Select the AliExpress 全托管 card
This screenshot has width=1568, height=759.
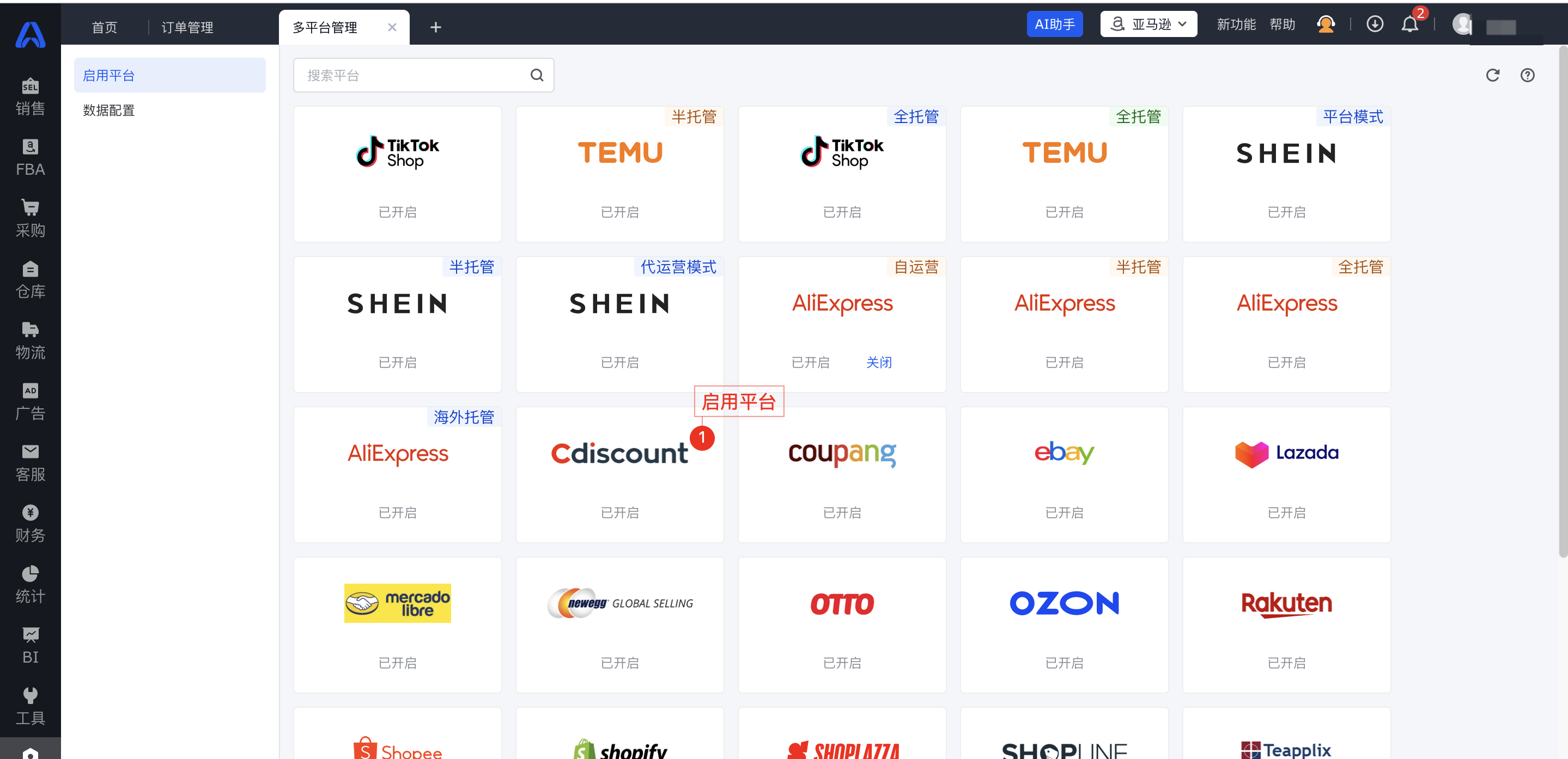1286,324
